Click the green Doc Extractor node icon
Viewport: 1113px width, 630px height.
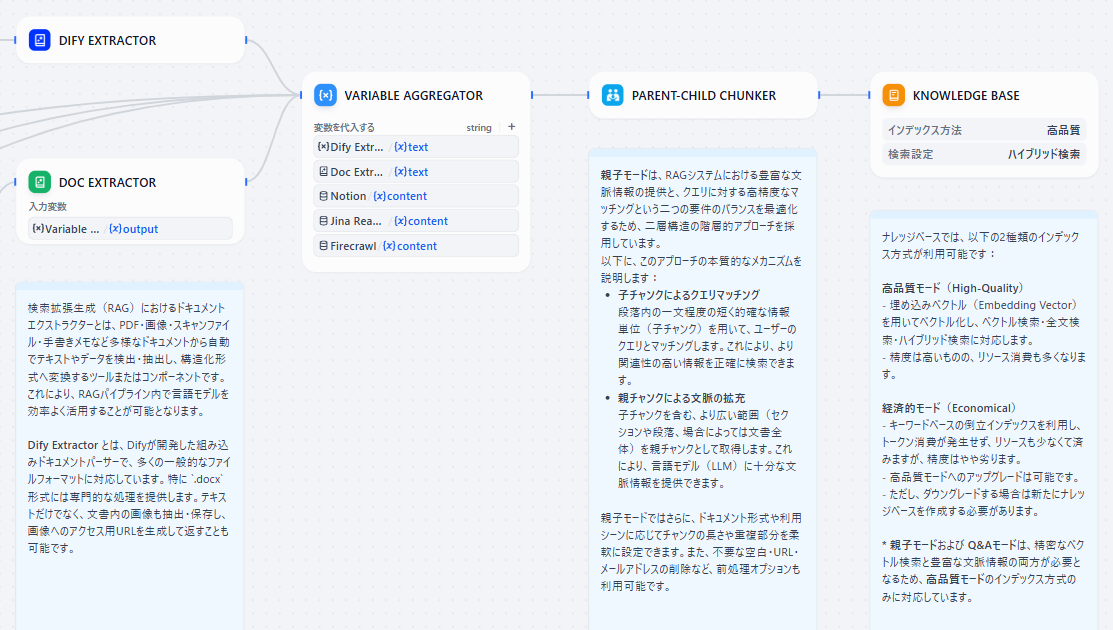click(40, 182)
